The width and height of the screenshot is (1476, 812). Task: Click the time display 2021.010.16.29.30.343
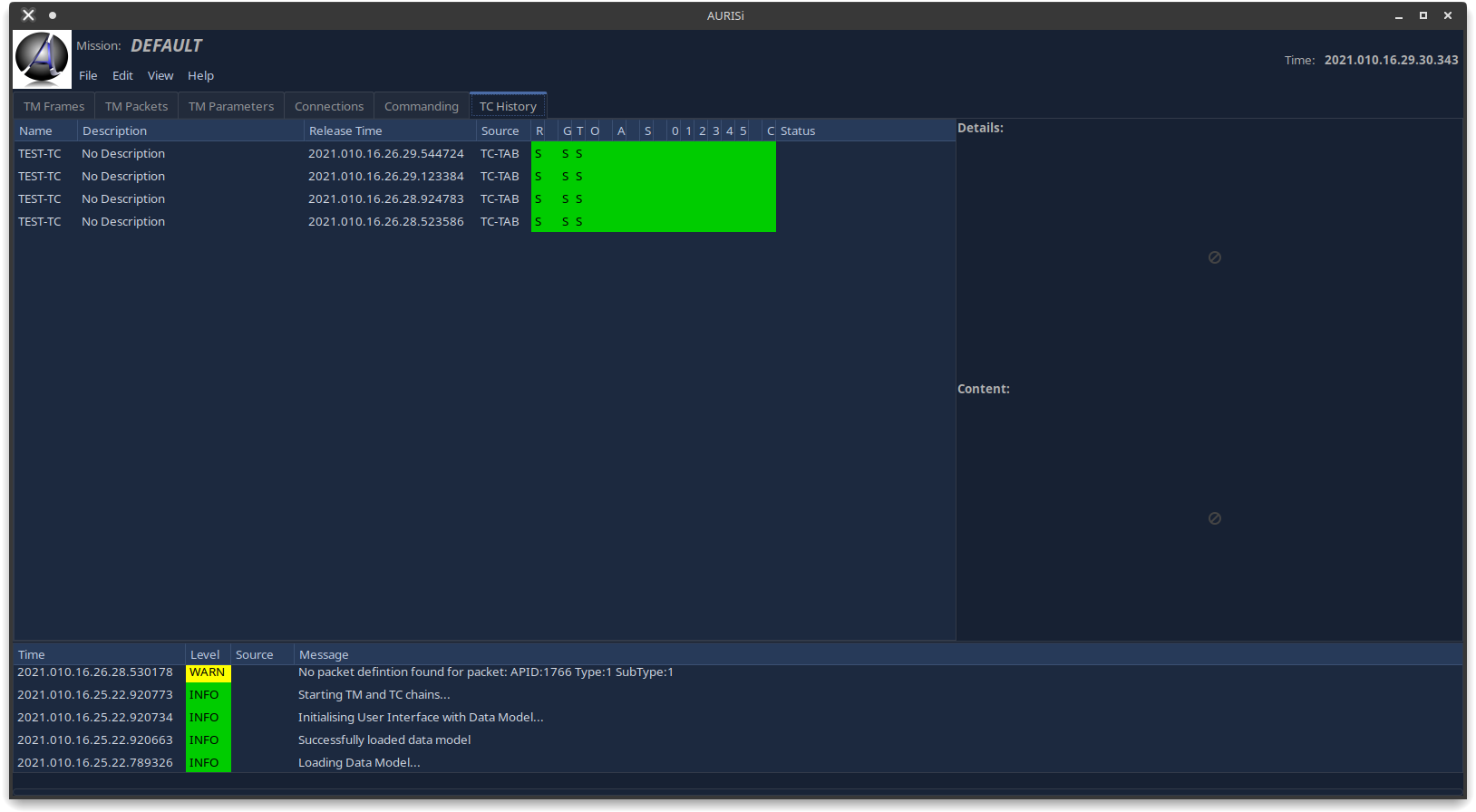1391,60
